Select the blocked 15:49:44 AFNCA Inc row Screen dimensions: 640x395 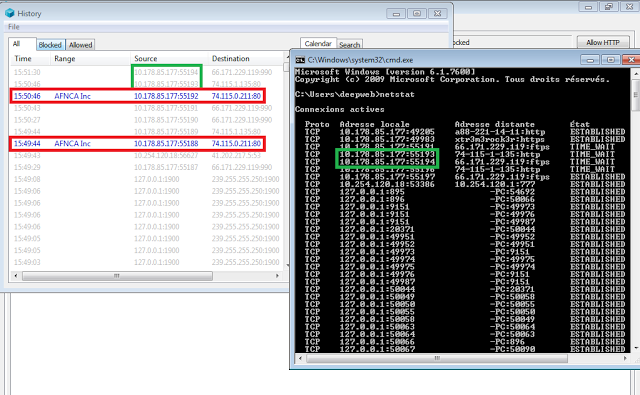[x=138, y=144]
